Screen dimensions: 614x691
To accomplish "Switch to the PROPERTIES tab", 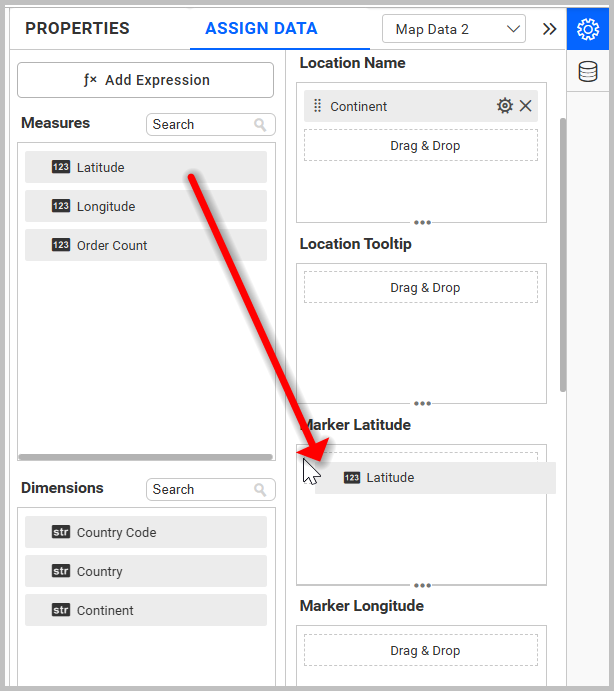I will coord(77,29).
